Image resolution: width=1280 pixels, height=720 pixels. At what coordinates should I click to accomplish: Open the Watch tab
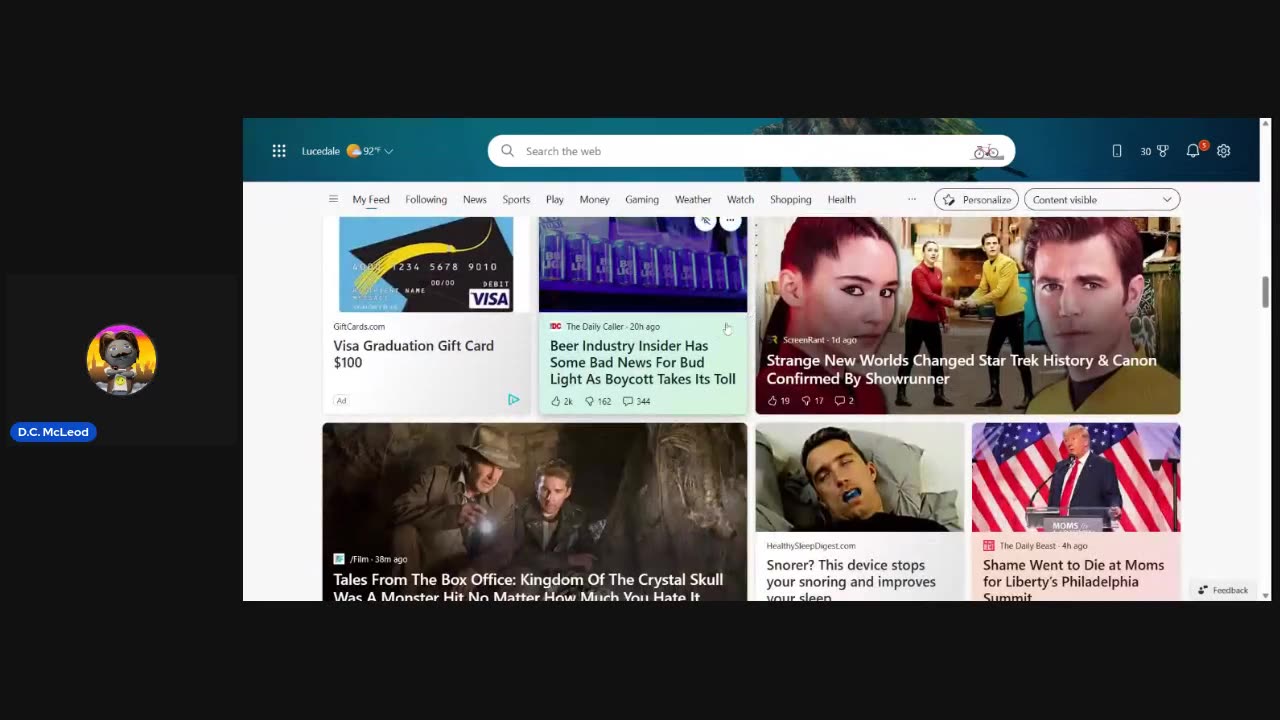pos(740,200)
